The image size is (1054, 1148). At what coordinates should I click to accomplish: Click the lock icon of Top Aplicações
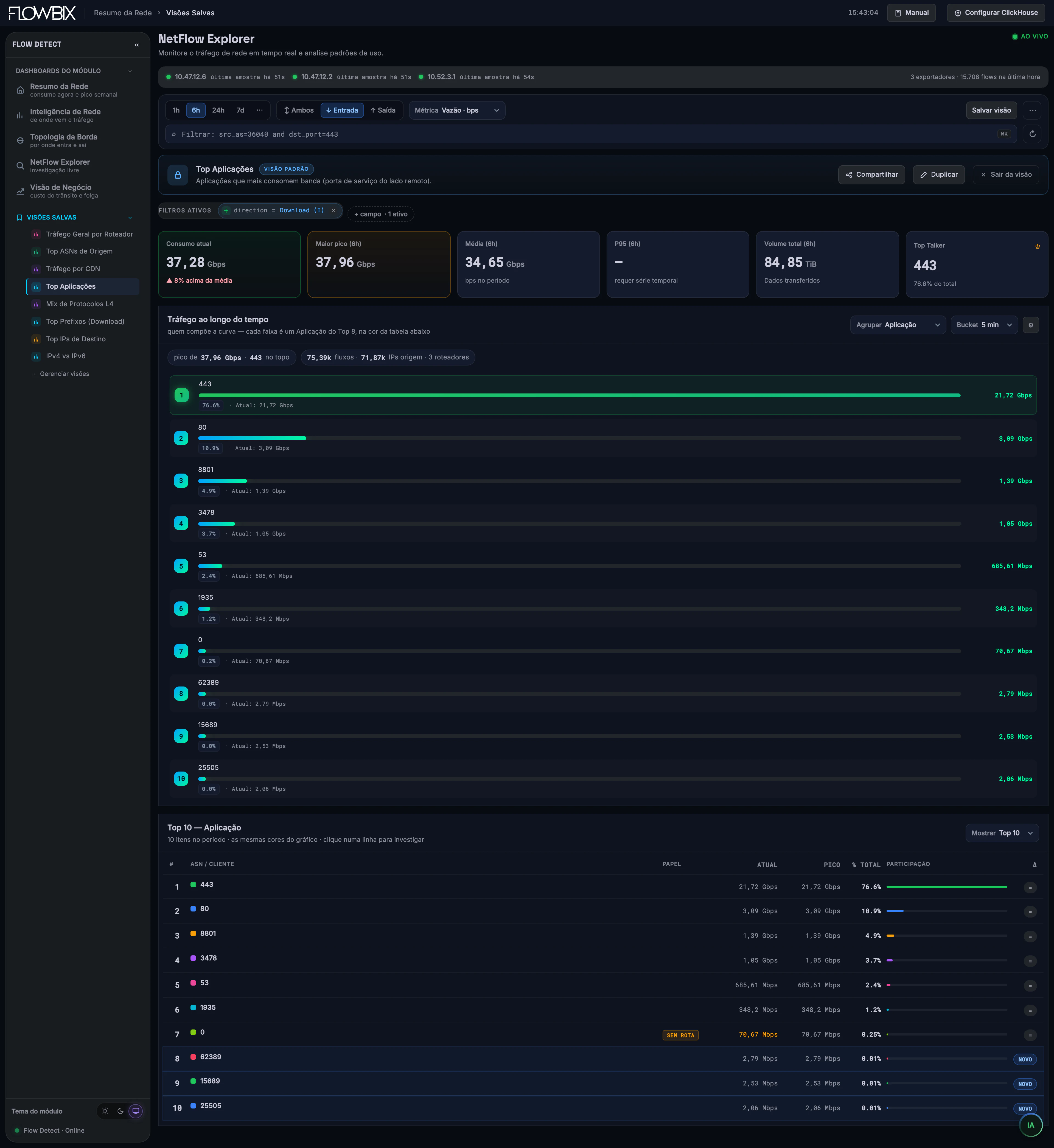click(x=177, y=175)
